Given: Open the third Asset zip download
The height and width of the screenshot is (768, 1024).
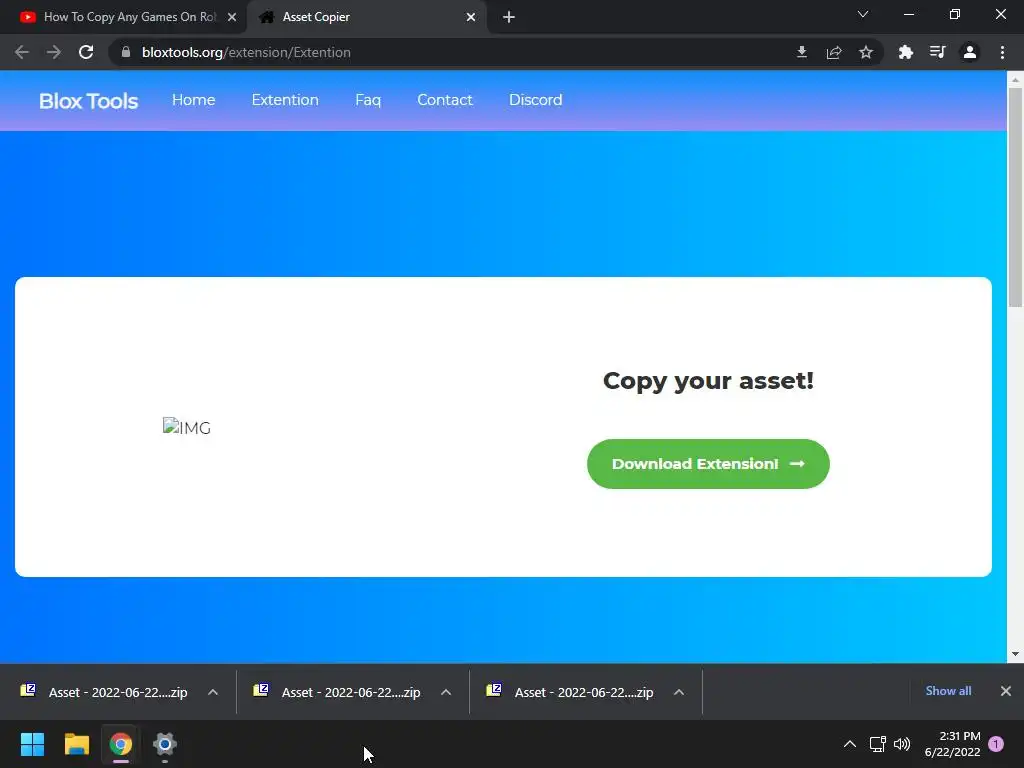Looking at the screenshot, I should point(570,692).
